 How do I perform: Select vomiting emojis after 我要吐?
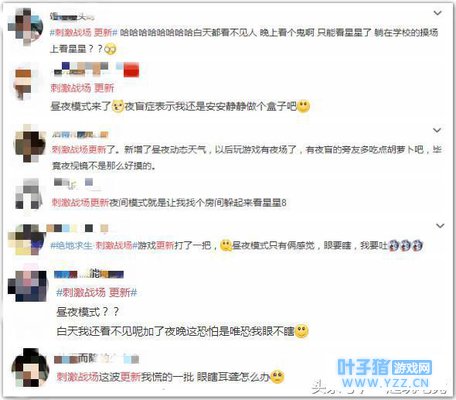coord(406,246)
